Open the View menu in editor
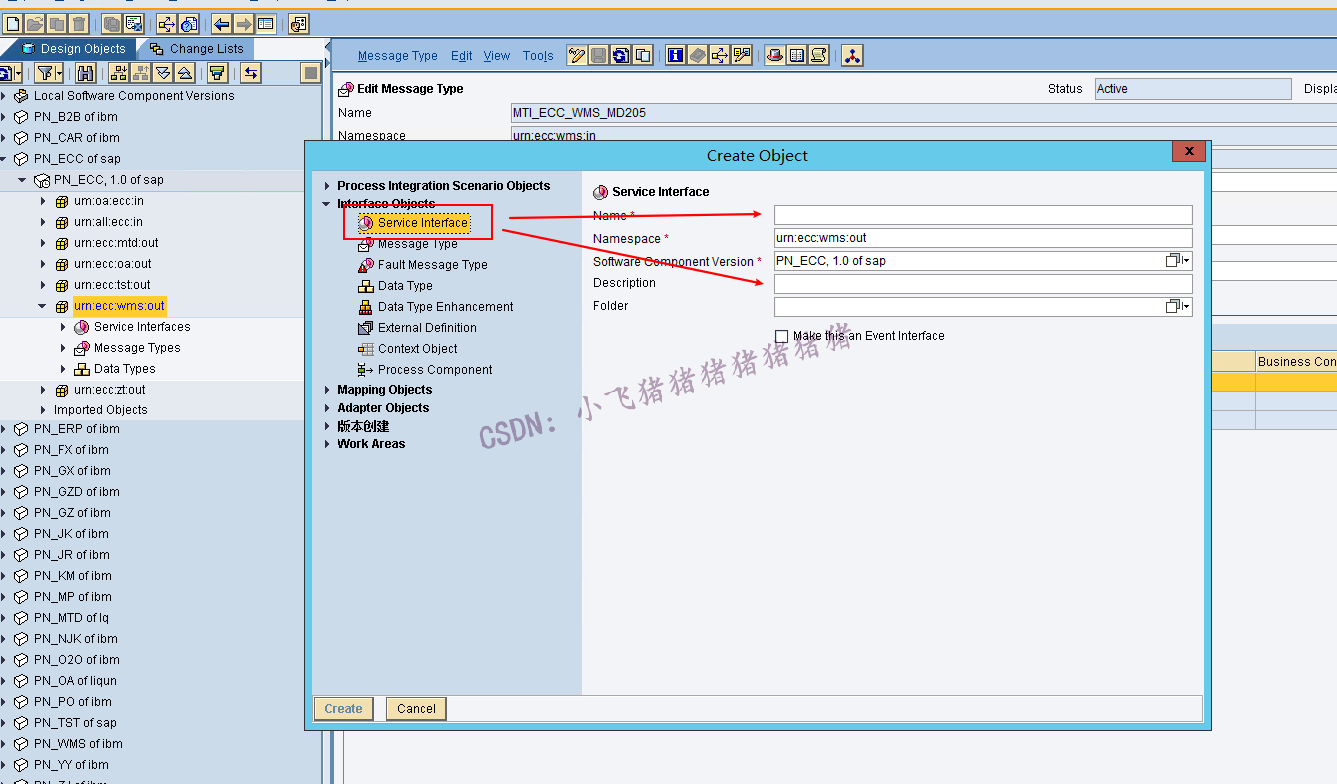 (497, 56)
